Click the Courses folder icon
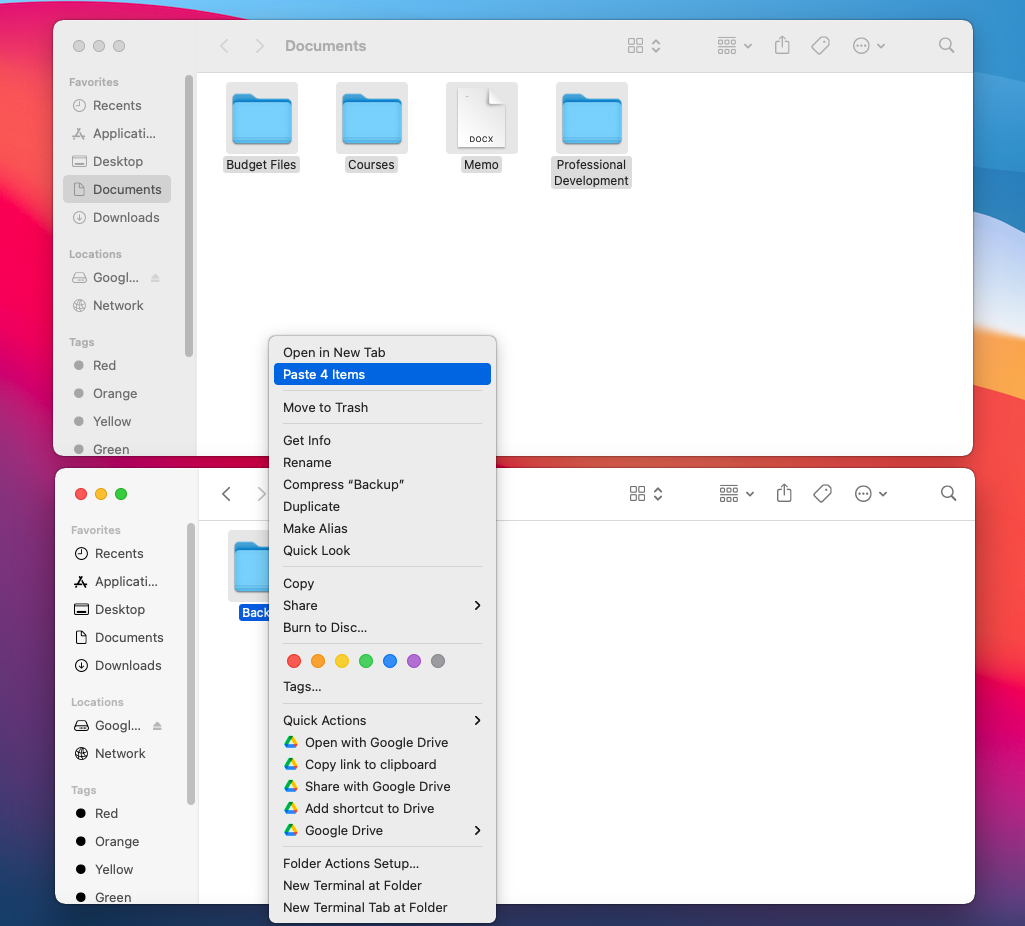Image resolution: width=1025 pixels, height=926 pixels. pos(371,120)
